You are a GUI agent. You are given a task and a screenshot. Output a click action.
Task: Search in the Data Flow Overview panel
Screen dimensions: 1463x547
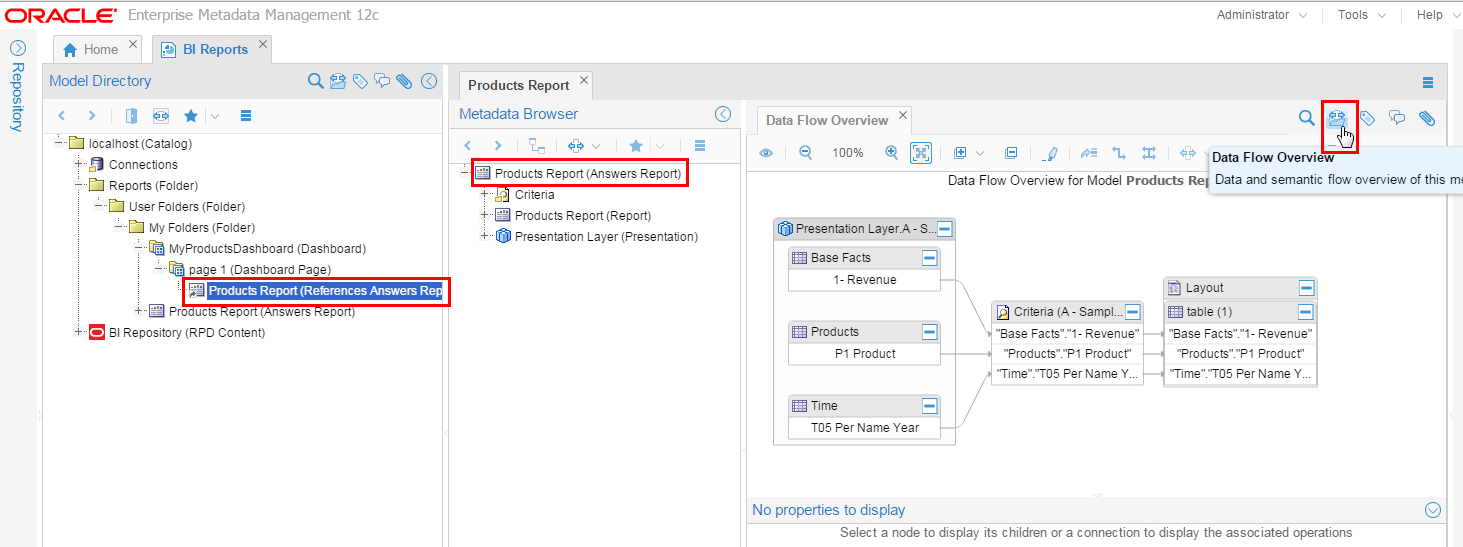(1306, 118)
